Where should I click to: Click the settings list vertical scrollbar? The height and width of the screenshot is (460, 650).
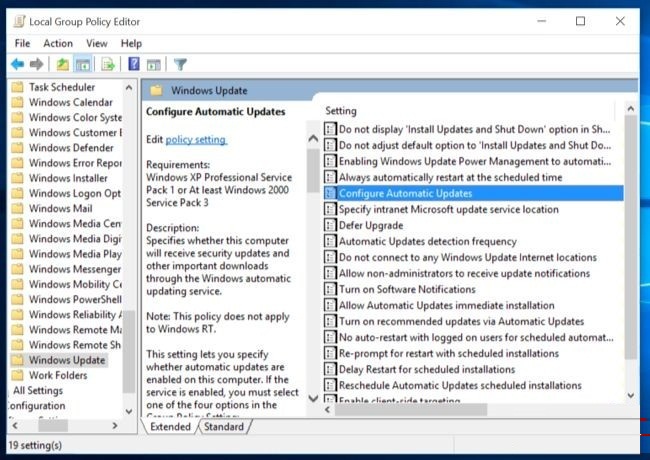coord(630,250)
